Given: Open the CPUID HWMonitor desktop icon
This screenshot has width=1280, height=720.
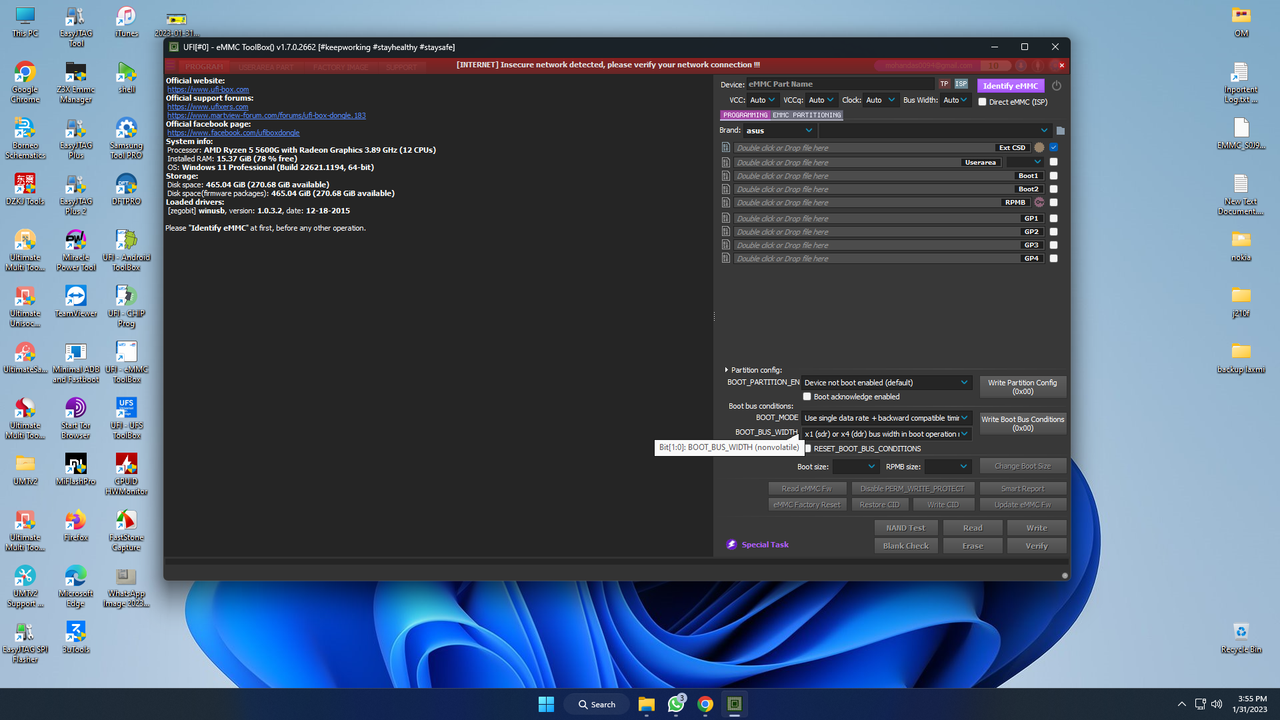Looking at the screenshot, I should tap(126, 474).
